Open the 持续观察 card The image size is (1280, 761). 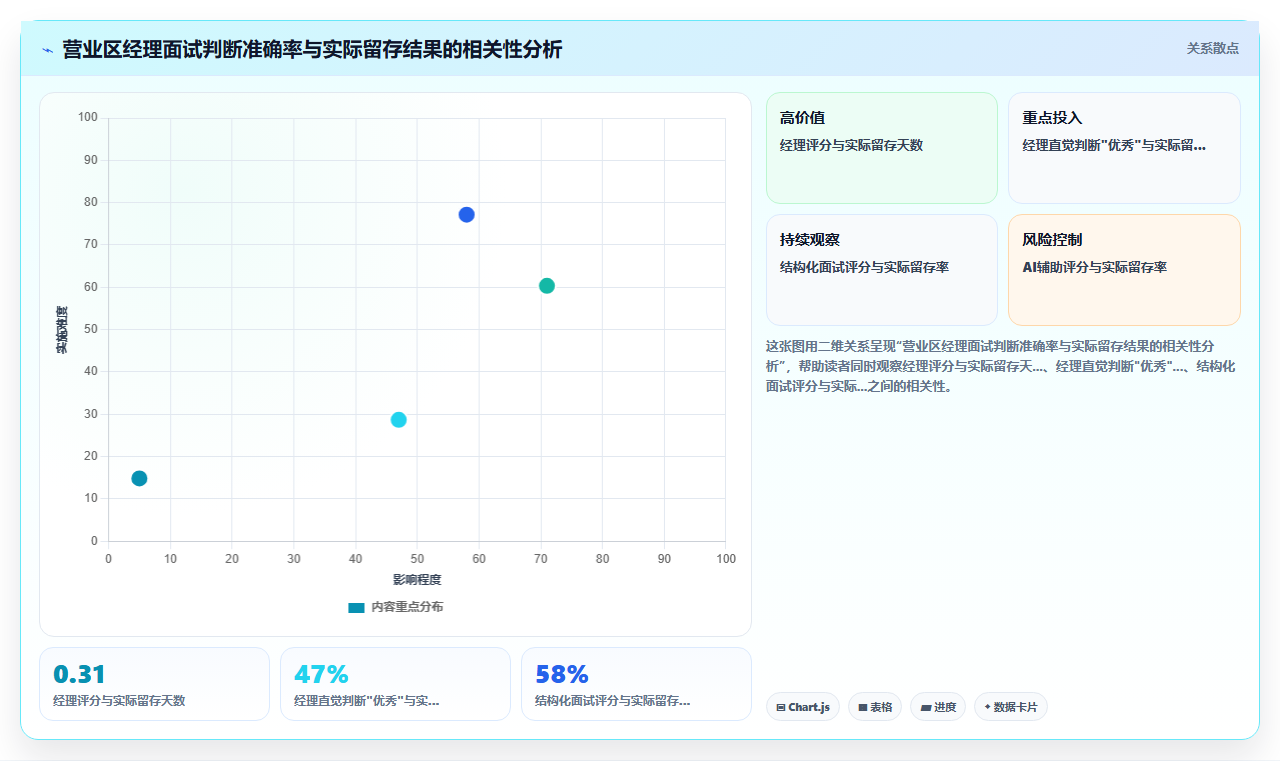pyautogui.click(x=882, y=270)
